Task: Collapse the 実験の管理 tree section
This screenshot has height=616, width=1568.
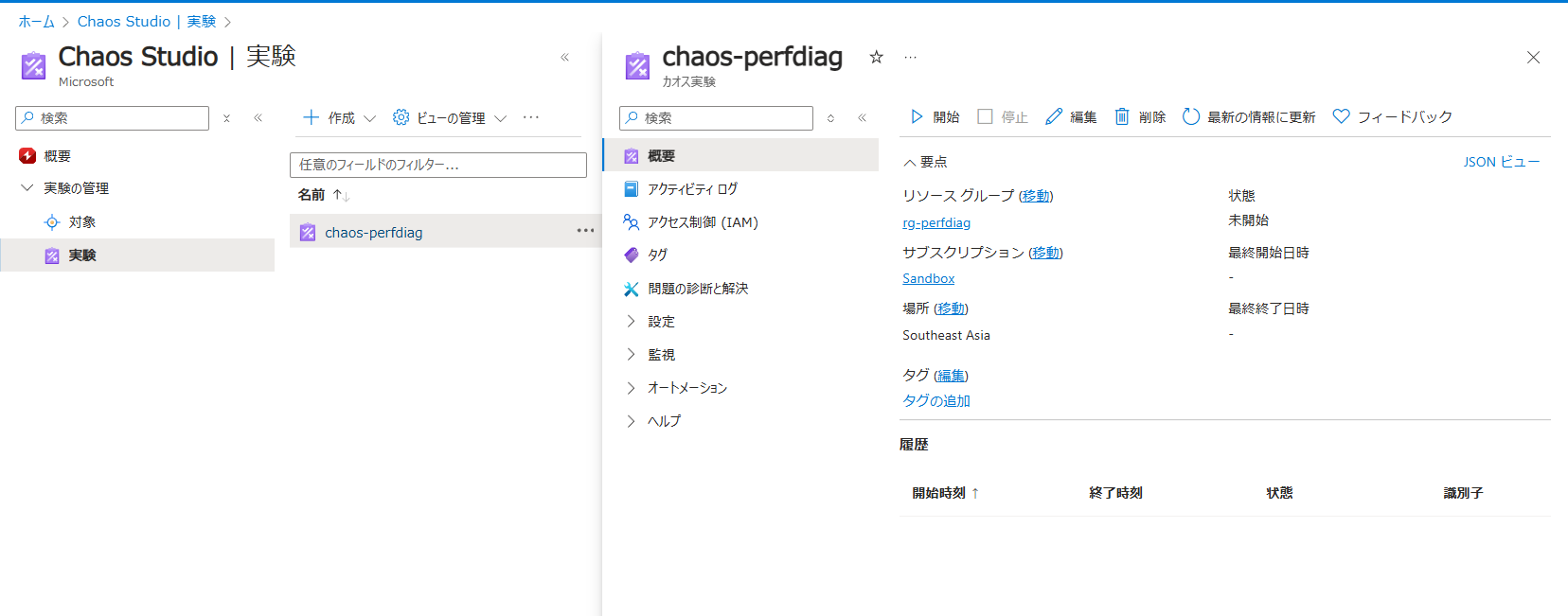Action: pos(27,188)
